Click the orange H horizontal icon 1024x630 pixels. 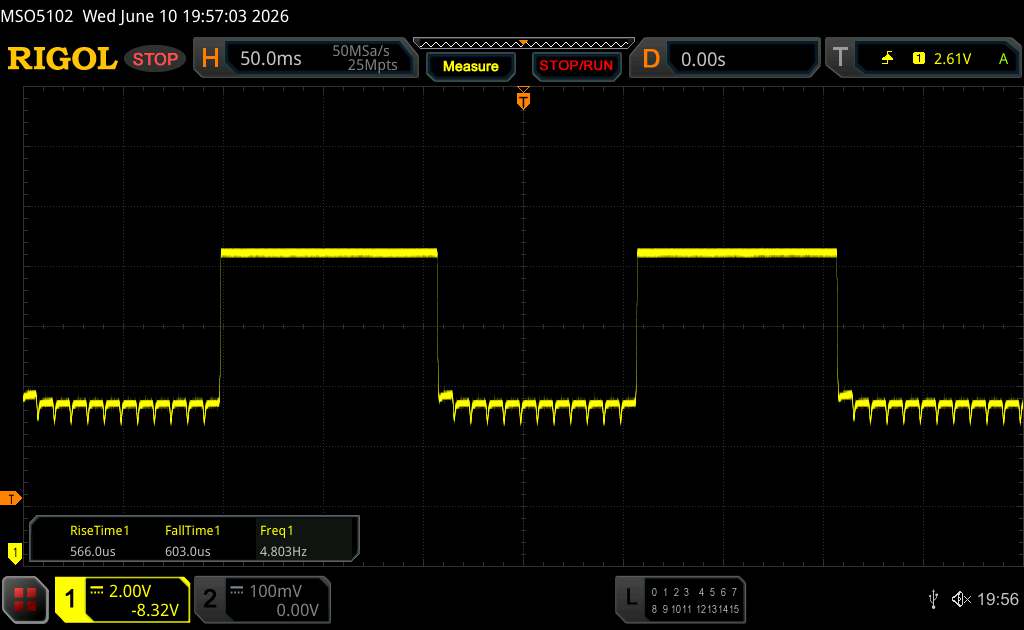[x=210, y=58]
